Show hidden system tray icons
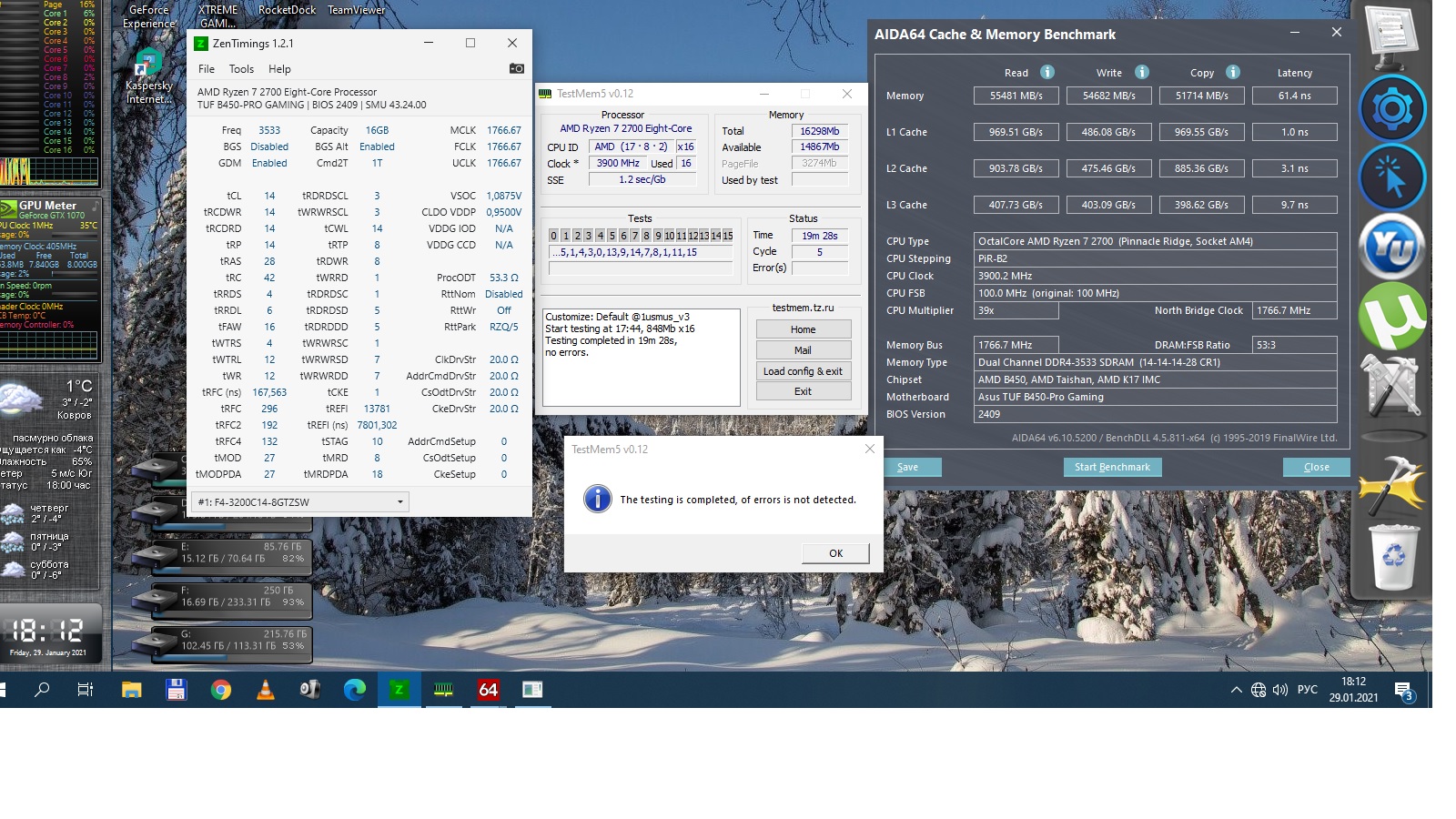This screenshot has height=819, width=1456. pos(1236,690)
